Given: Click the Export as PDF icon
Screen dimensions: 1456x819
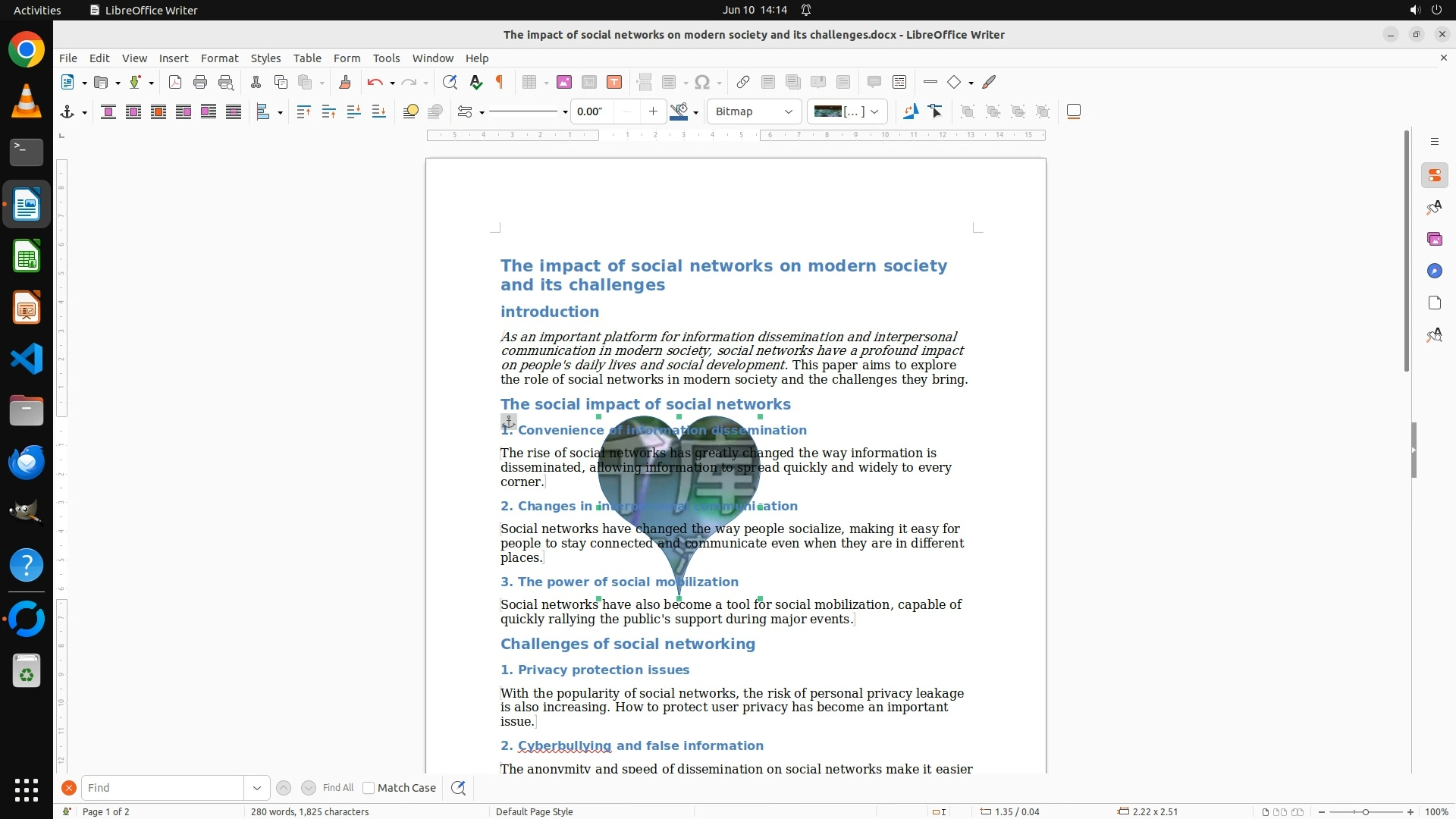Looking at the screenshot, I should point(175,82).
